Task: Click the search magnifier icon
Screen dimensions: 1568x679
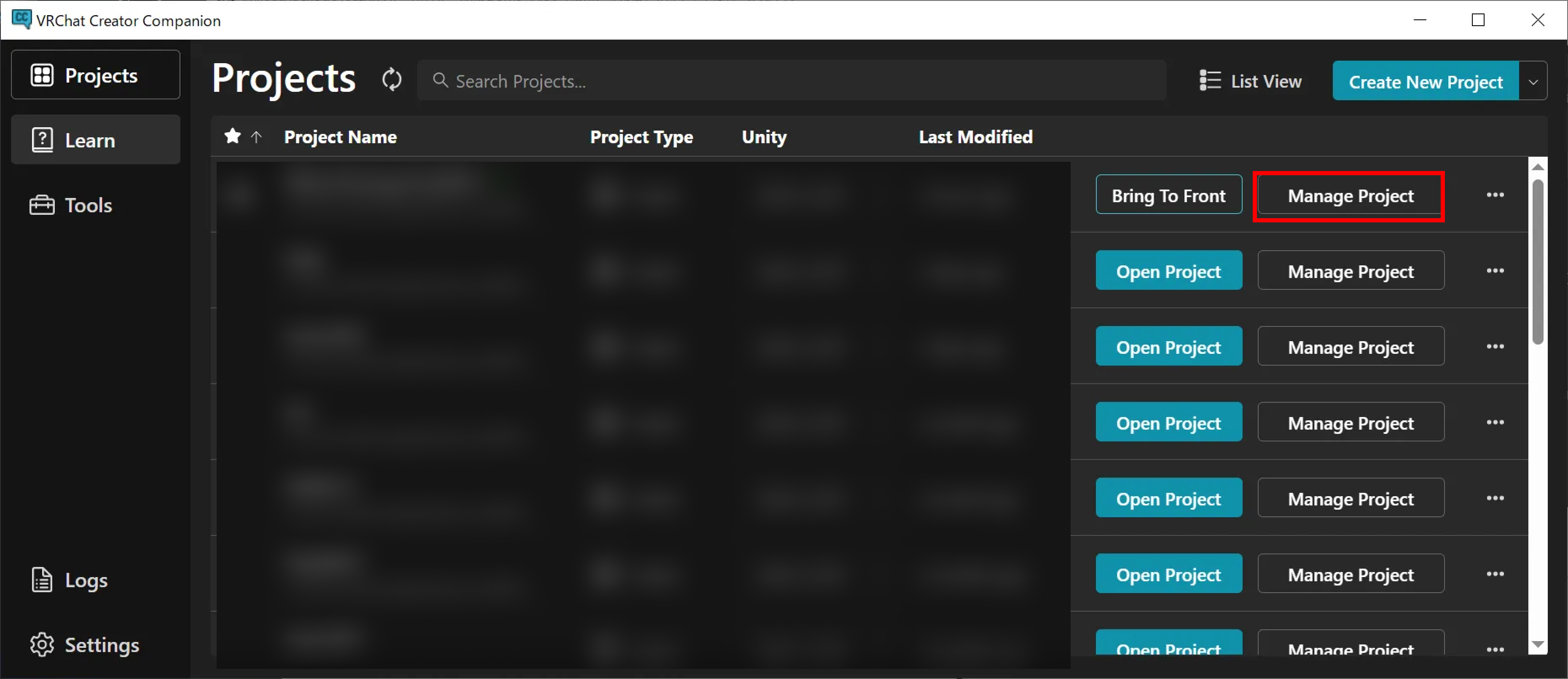Action: [x=440, y=80]
